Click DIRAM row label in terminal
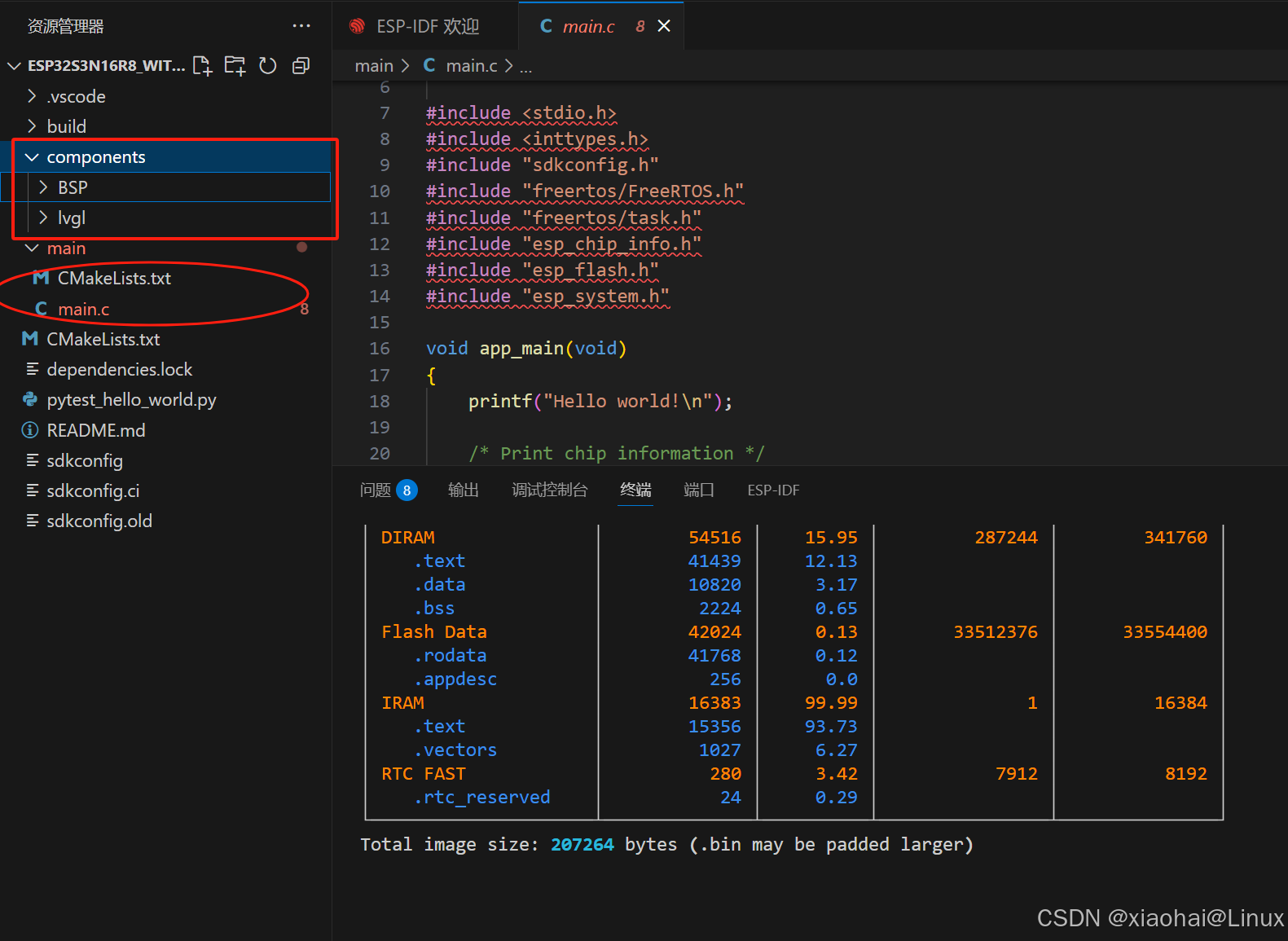 pyautogui.click(x=408, y=538)
